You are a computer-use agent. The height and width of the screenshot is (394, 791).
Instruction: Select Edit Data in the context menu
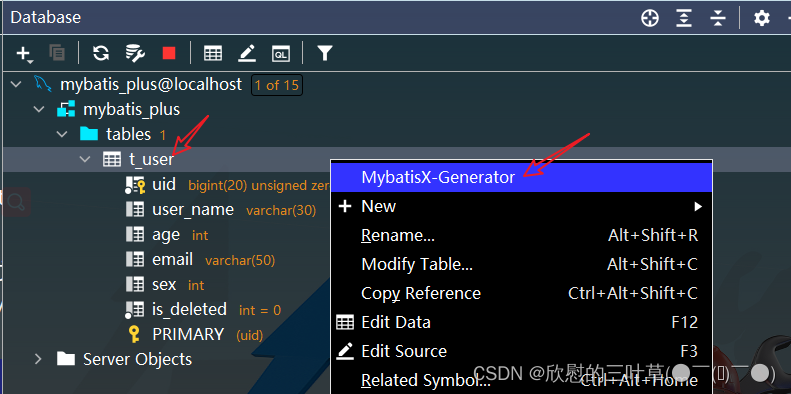coord(522,322)
